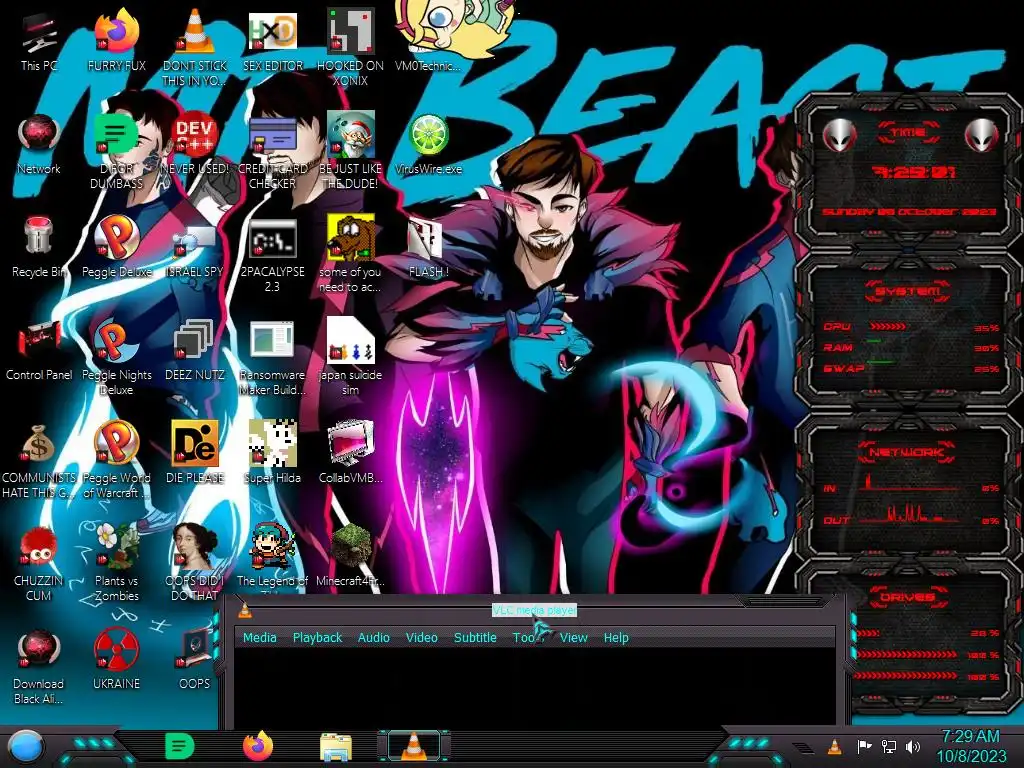Open the Recycle Bin

[39, 248]
